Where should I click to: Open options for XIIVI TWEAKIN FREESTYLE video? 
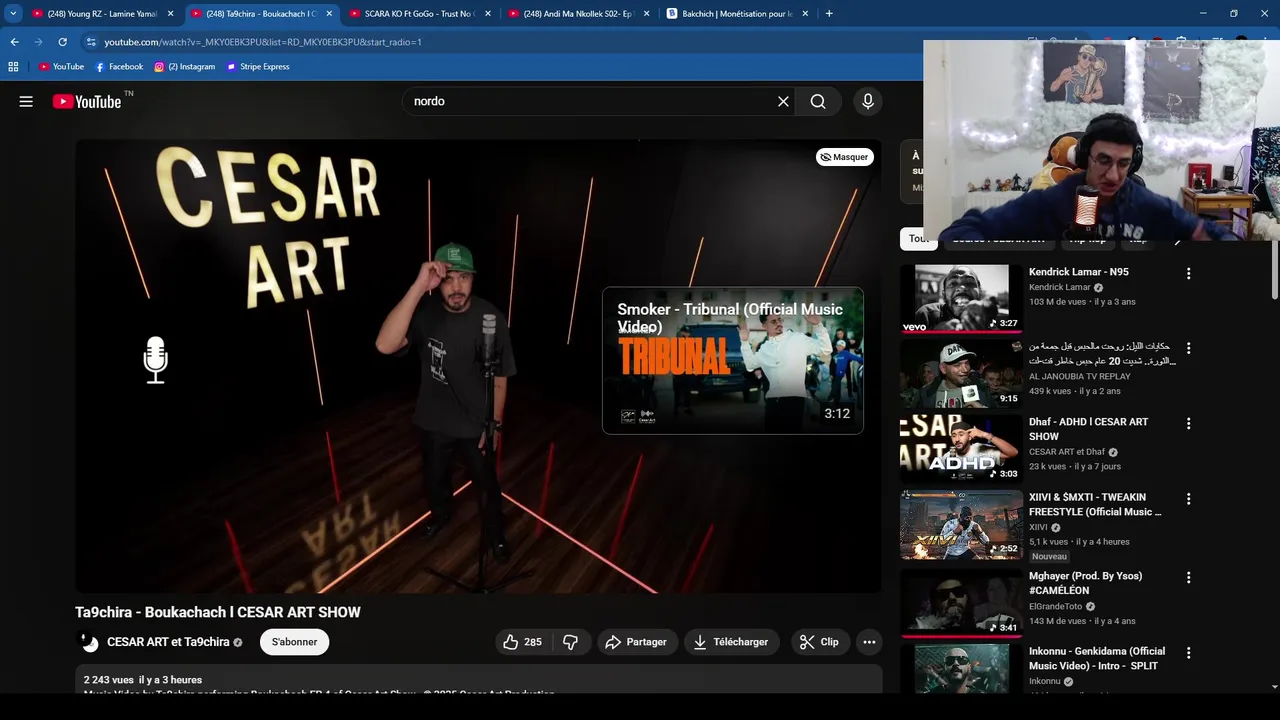1188,498
